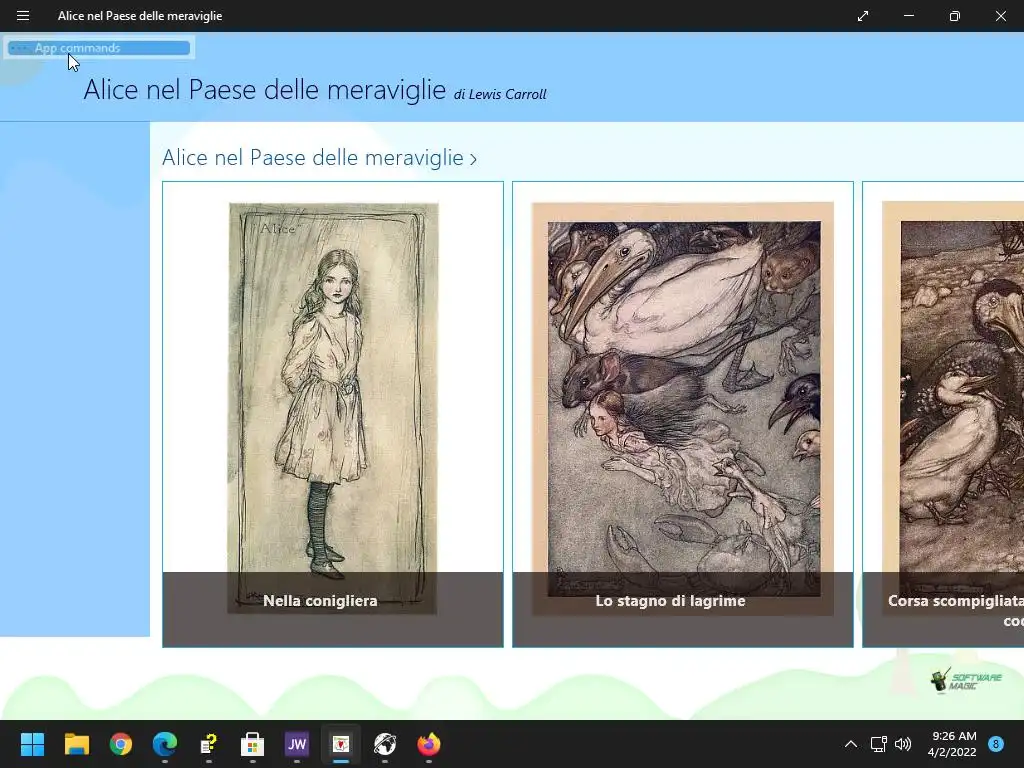Launch Firefox from the taskbar

[x=429, y=744]
